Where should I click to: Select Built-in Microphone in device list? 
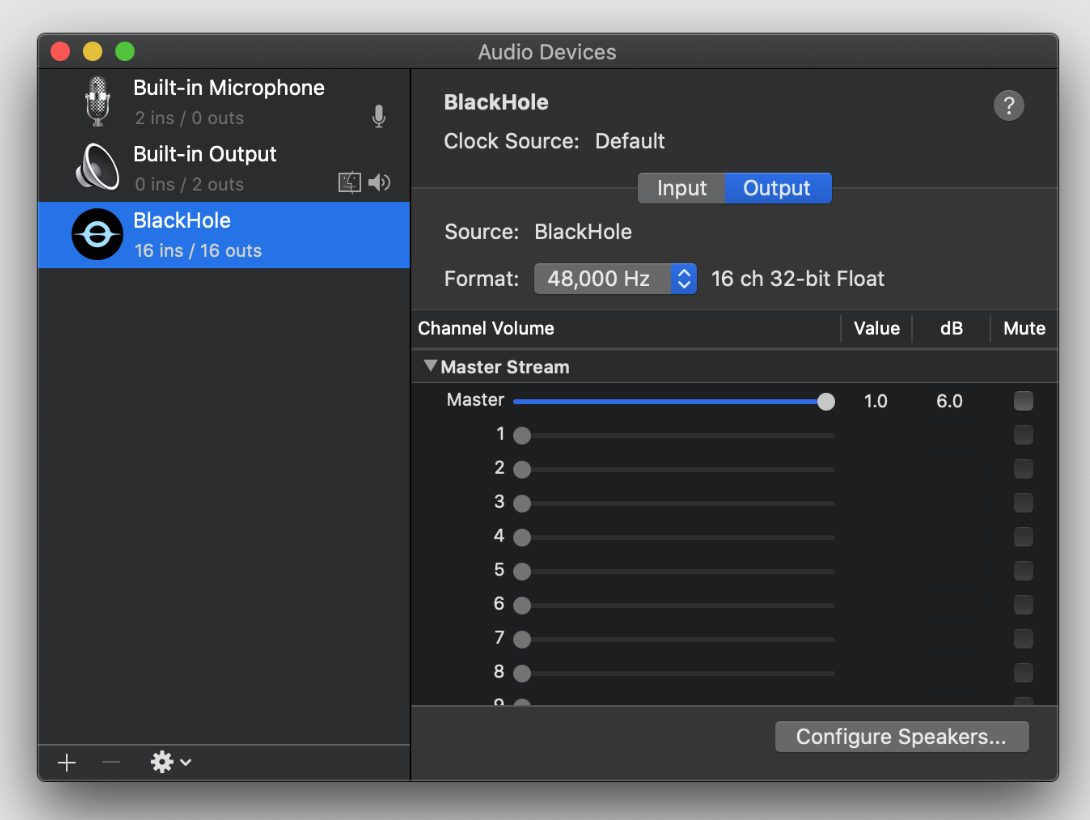click(224, 101)
